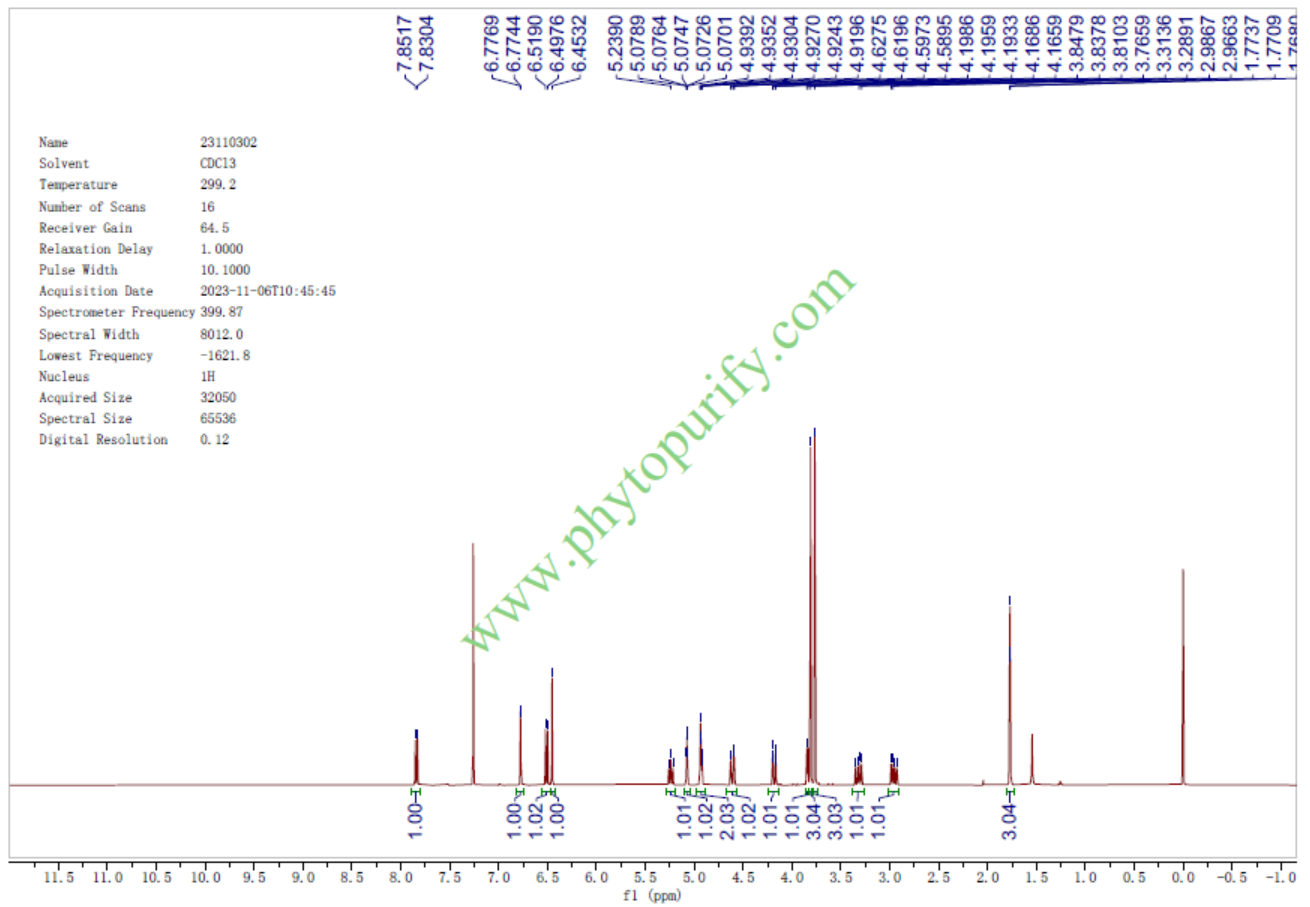1310x907 pixels.
Task: Click the 11.5 tick label on axis
Action: pyautogui.click(x=59, y=878)
